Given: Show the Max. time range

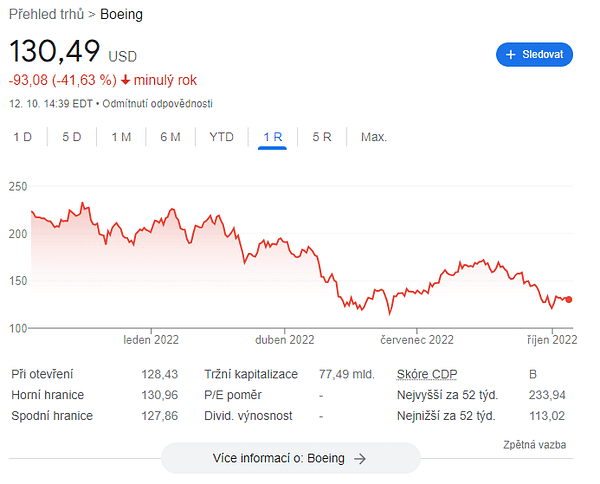Looking at the screenshot, I should point(374,137).
